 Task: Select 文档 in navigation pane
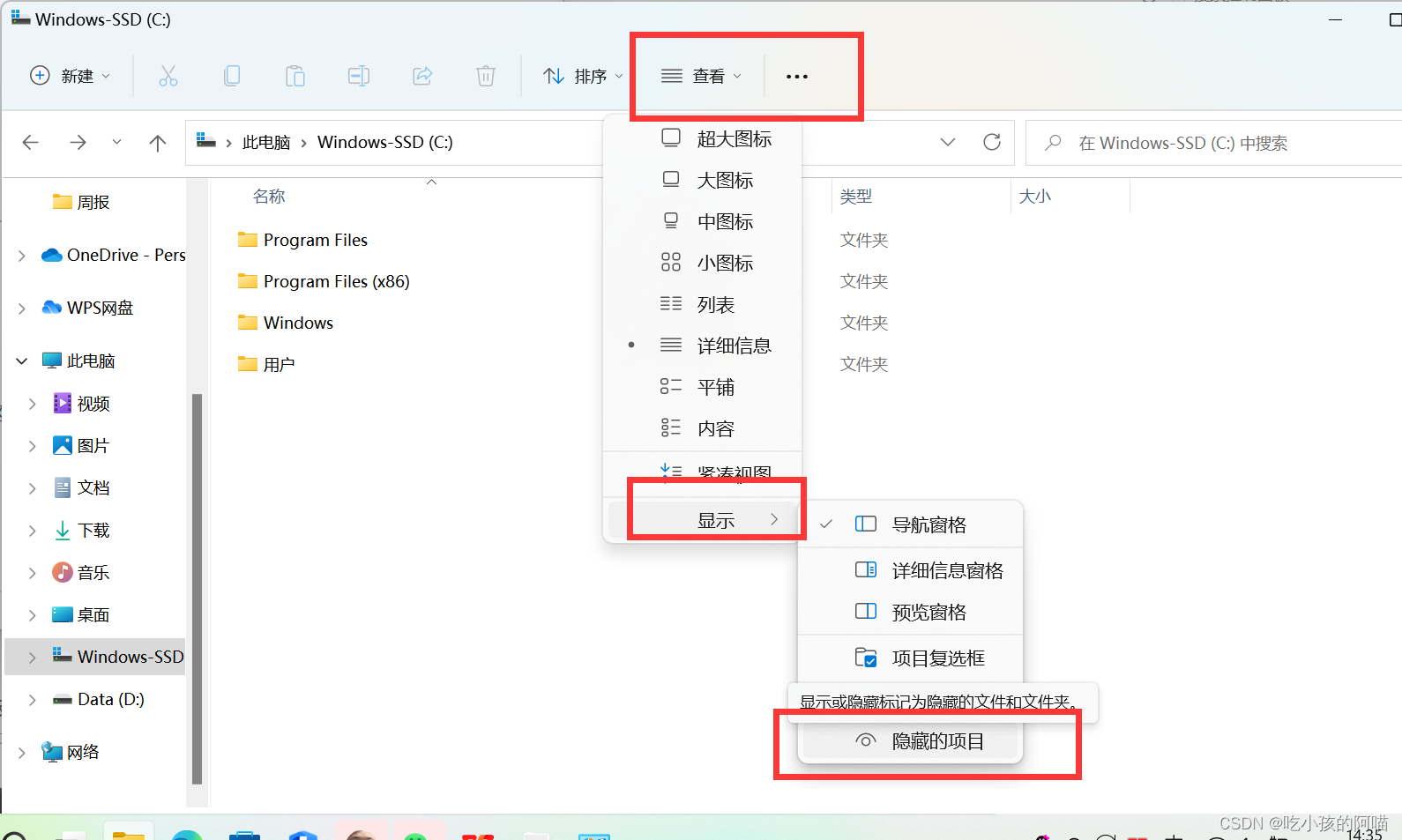[x=93, y=488]
